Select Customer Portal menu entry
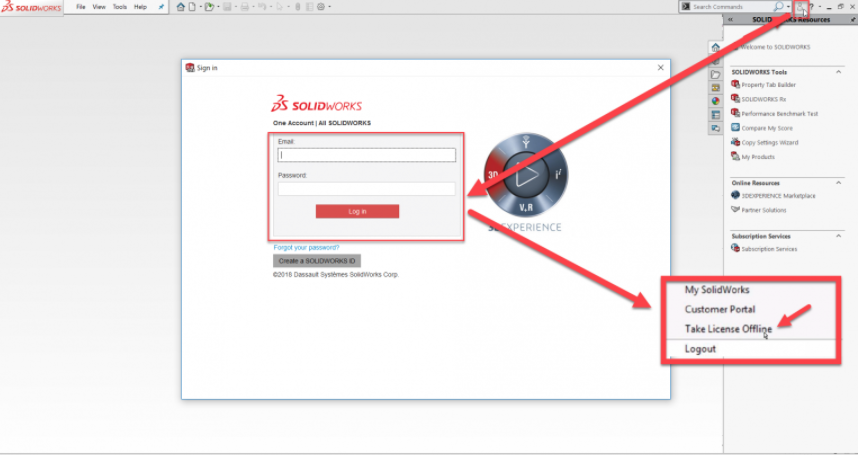Viewport: 858px width, 455px height. coord(720,310)
